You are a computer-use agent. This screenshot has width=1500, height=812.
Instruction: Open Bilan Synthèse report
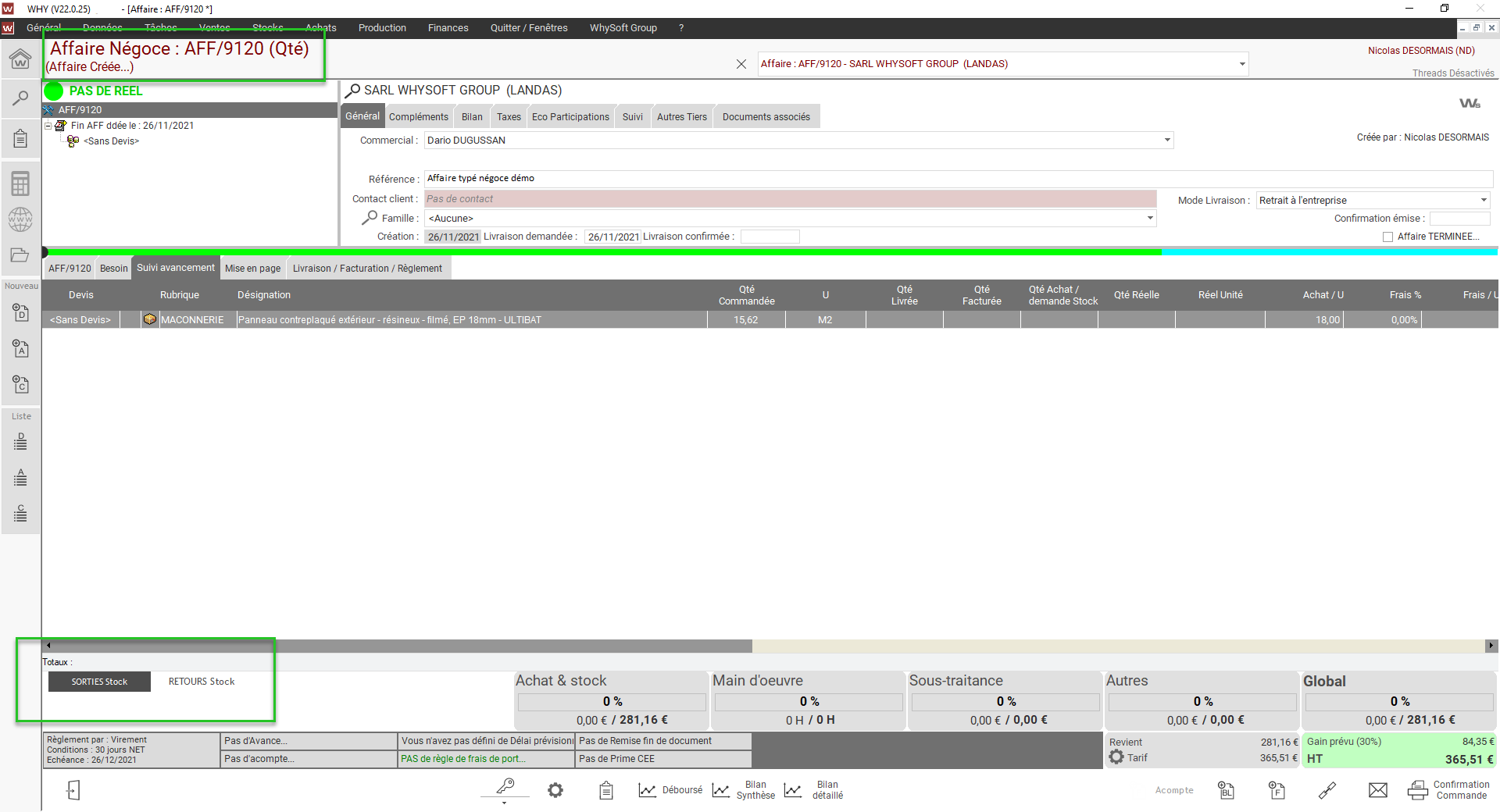744,790
